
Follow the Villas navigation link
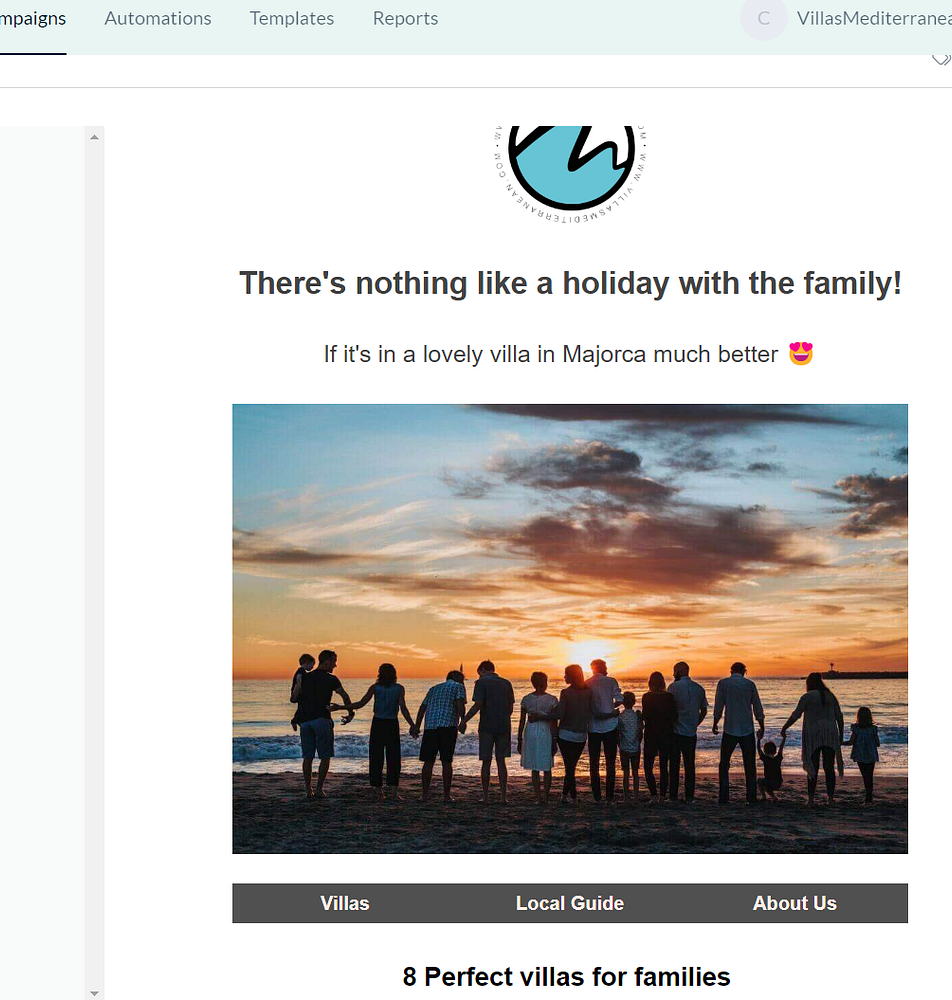pos(344,903)
